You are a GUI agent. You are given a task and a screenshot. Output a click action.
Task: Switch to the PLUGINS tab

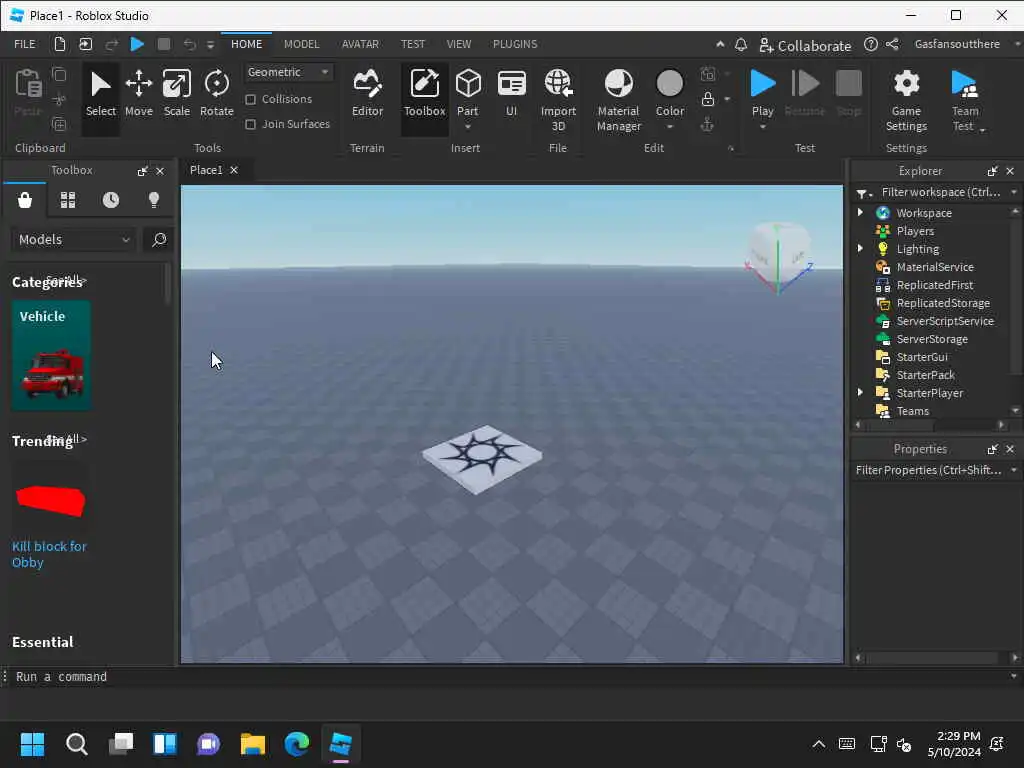pyautogui.click(x=515, y=44)
